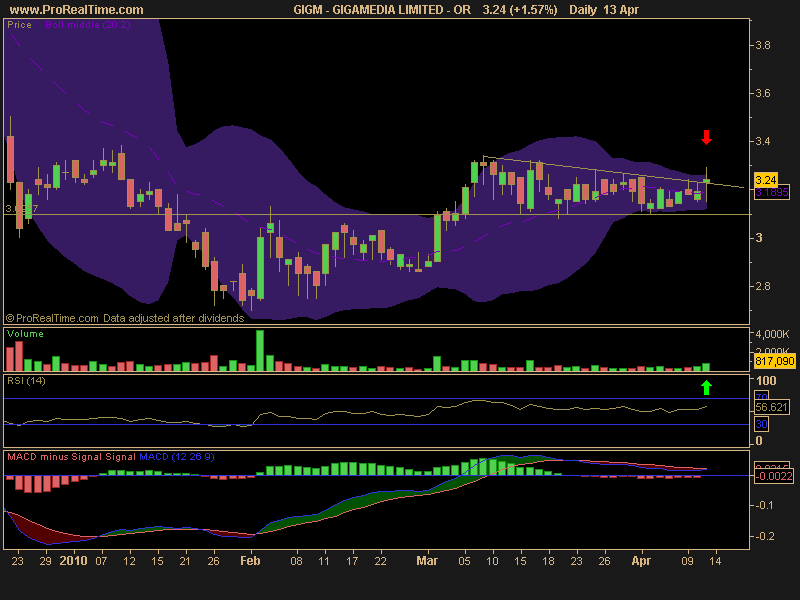
Task: Click the Mar month label on date axis
Action: click(x=427, y=561)
